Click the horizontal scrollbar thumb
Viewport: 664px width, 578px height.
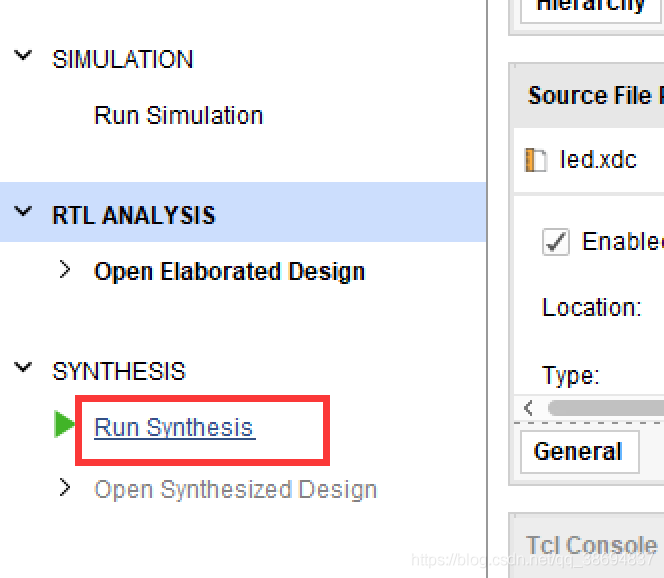[606, 408]
